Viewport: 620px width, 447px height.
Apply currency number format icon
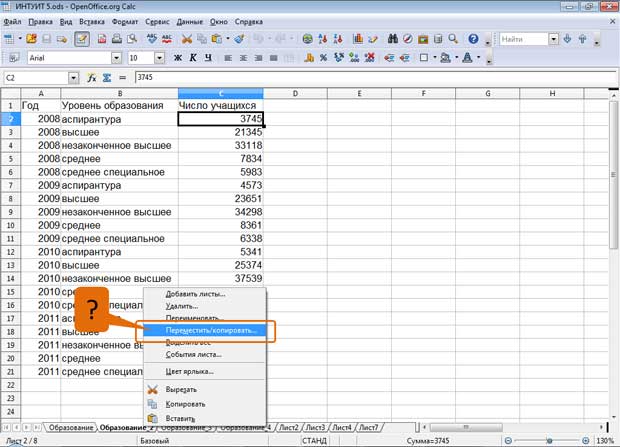point(309,58)
